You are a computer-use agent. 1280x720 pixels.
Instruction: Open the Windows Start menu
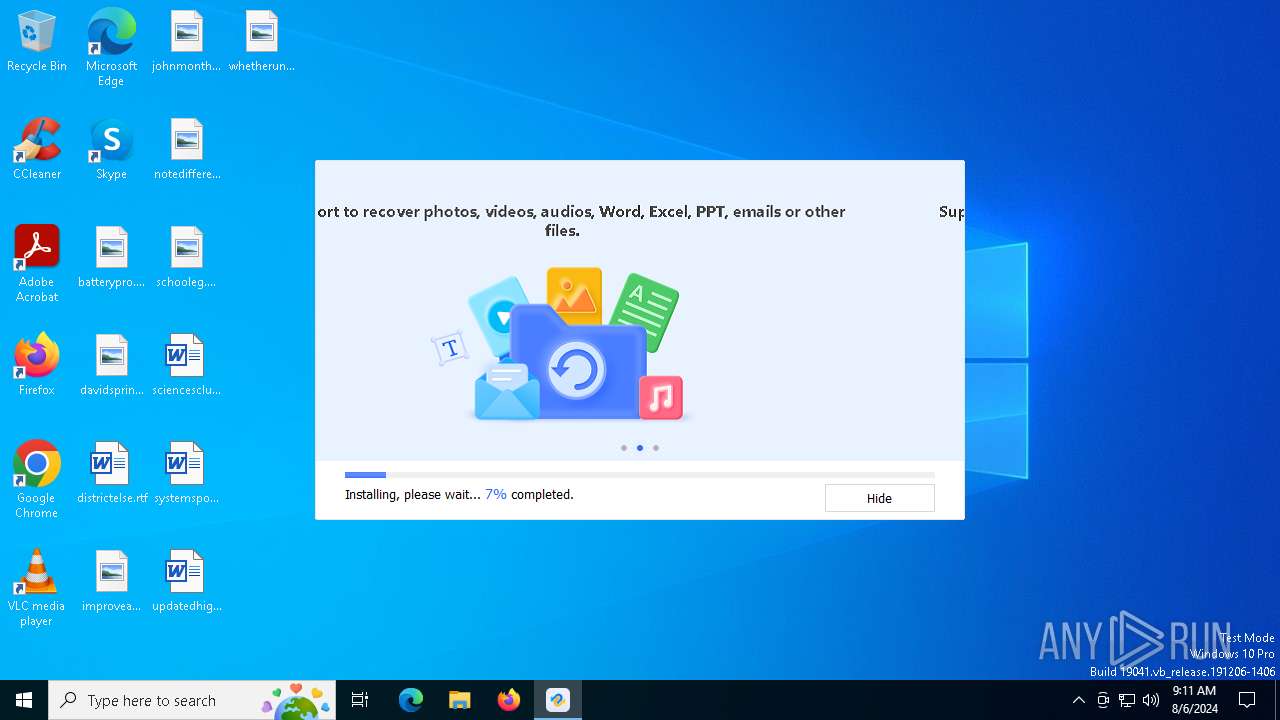pyautogui.click(x=24, y=700)
